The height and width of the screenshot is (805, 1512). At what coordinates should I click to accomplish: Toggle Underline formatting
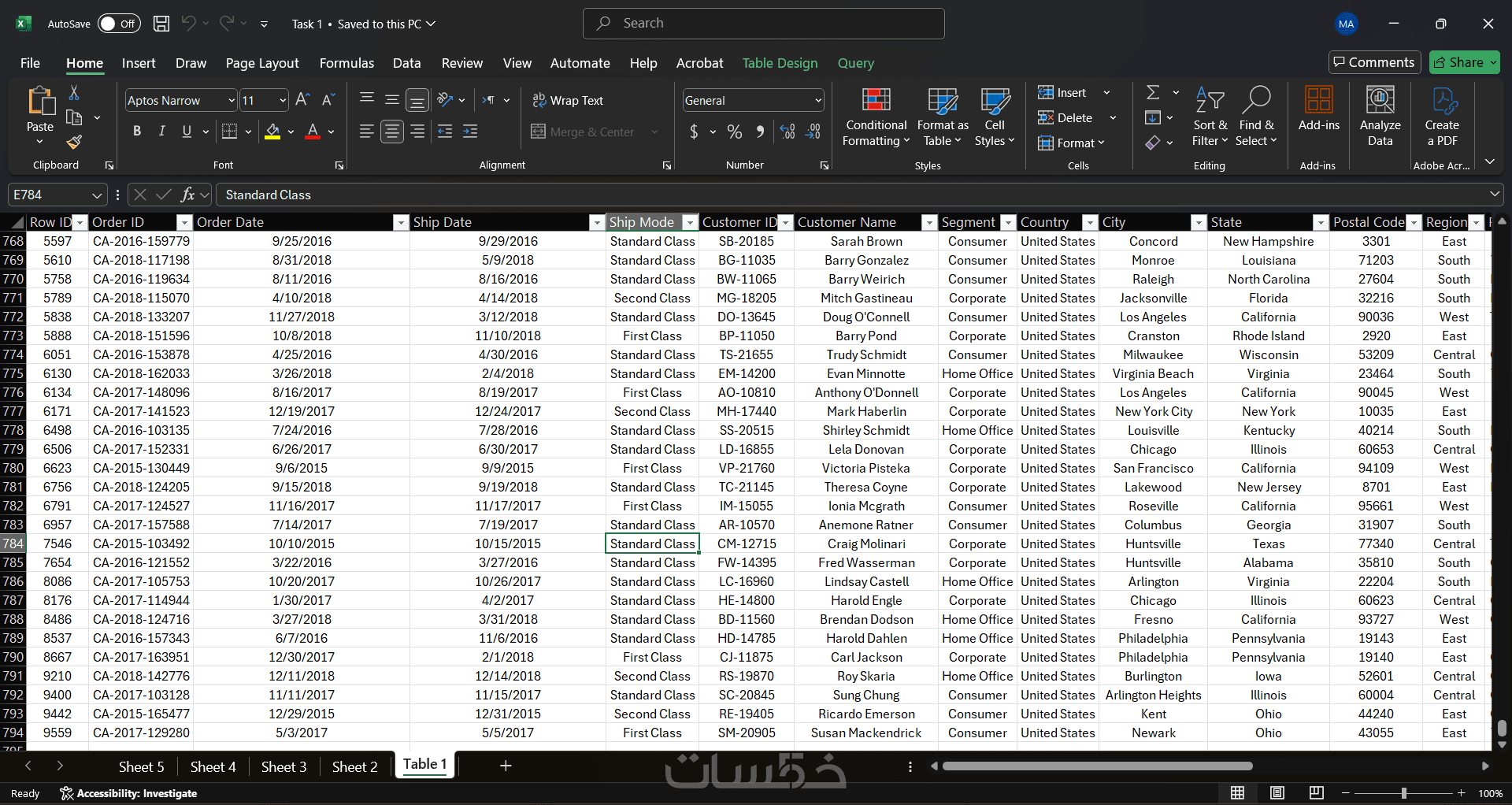click(x=187, y=132)
